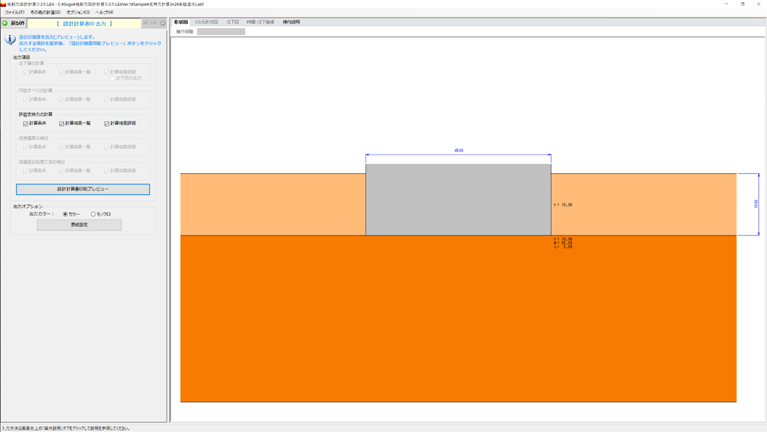Toggle 計算条件 under 円弧すべりの計算
Viewport: 767px width, 432px height.
(34, 99)
